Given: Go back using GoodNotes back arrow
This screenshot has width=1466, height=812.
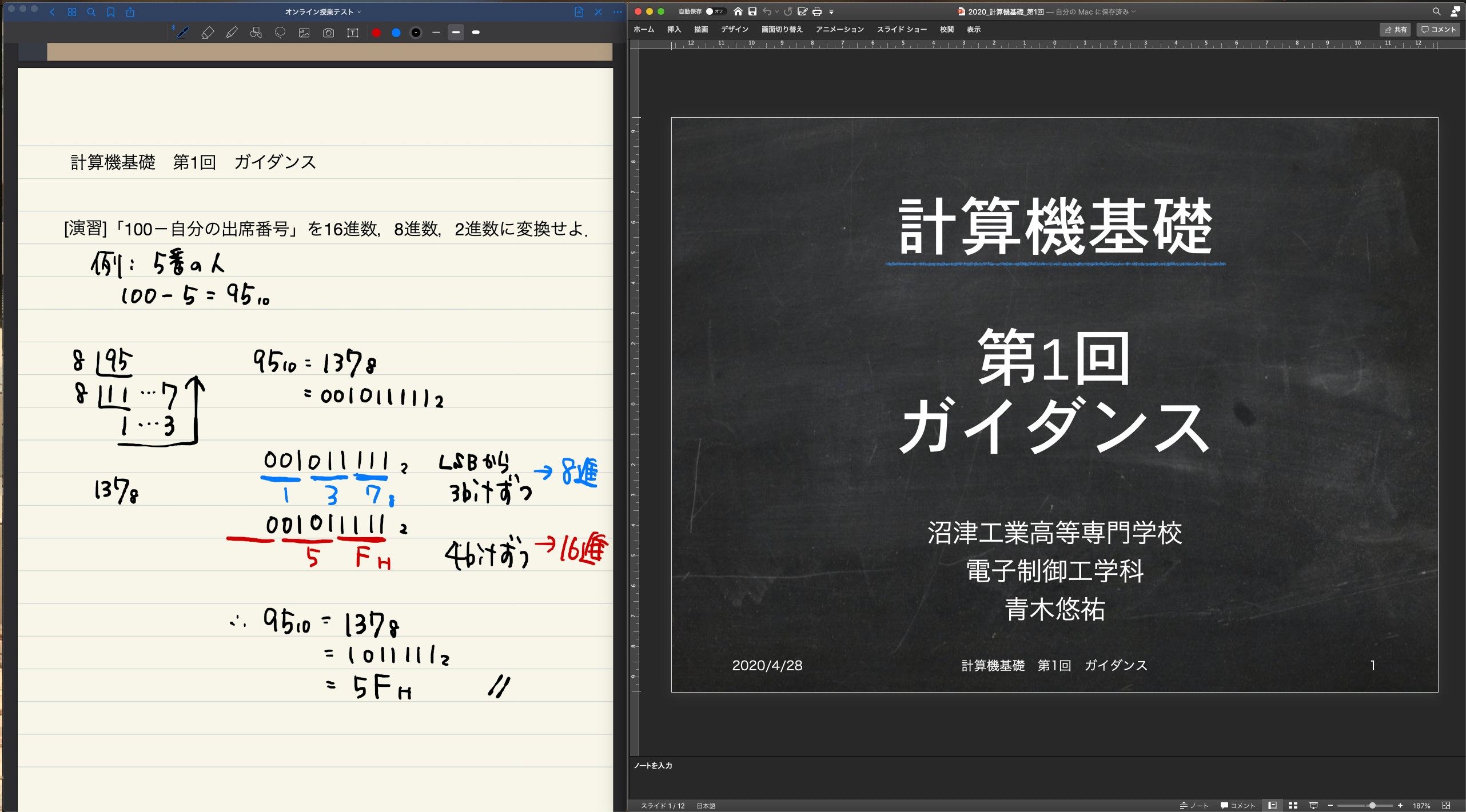Looking at the screenshot, I should [52, 12].
